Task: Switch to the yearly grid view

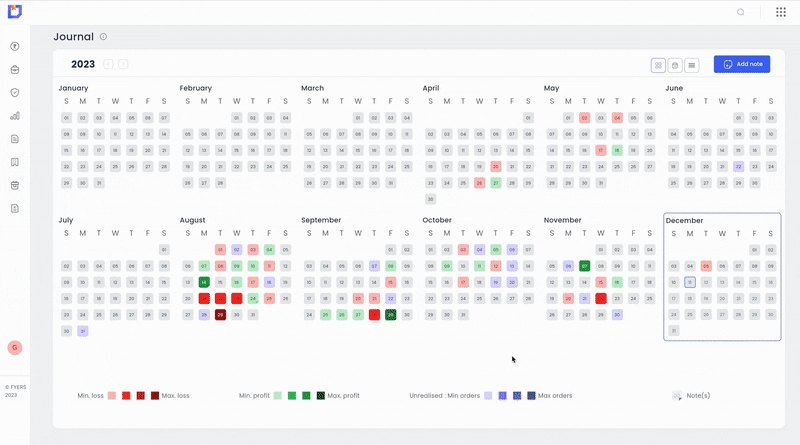Action: coord(658,65)
